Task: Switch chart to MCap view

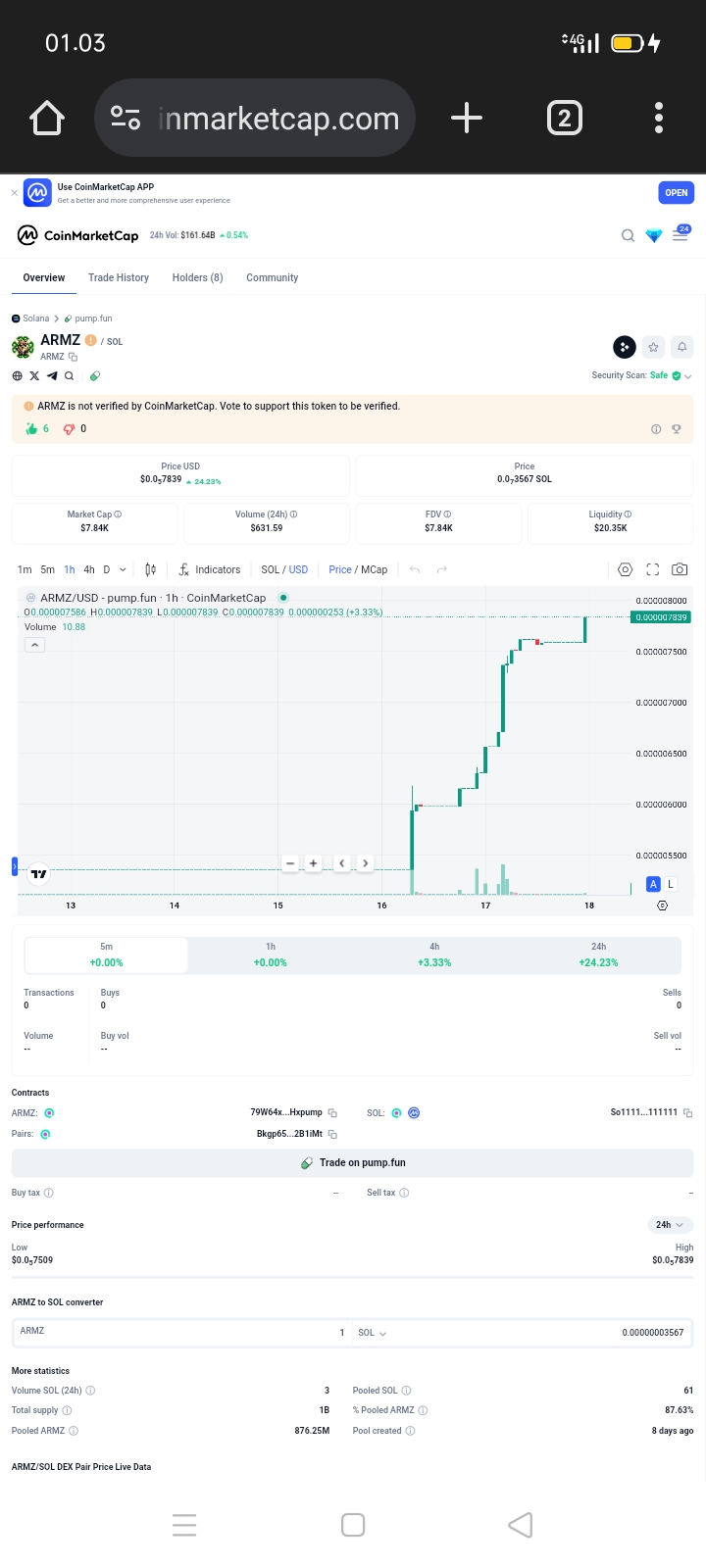Action: coord(374,569)
